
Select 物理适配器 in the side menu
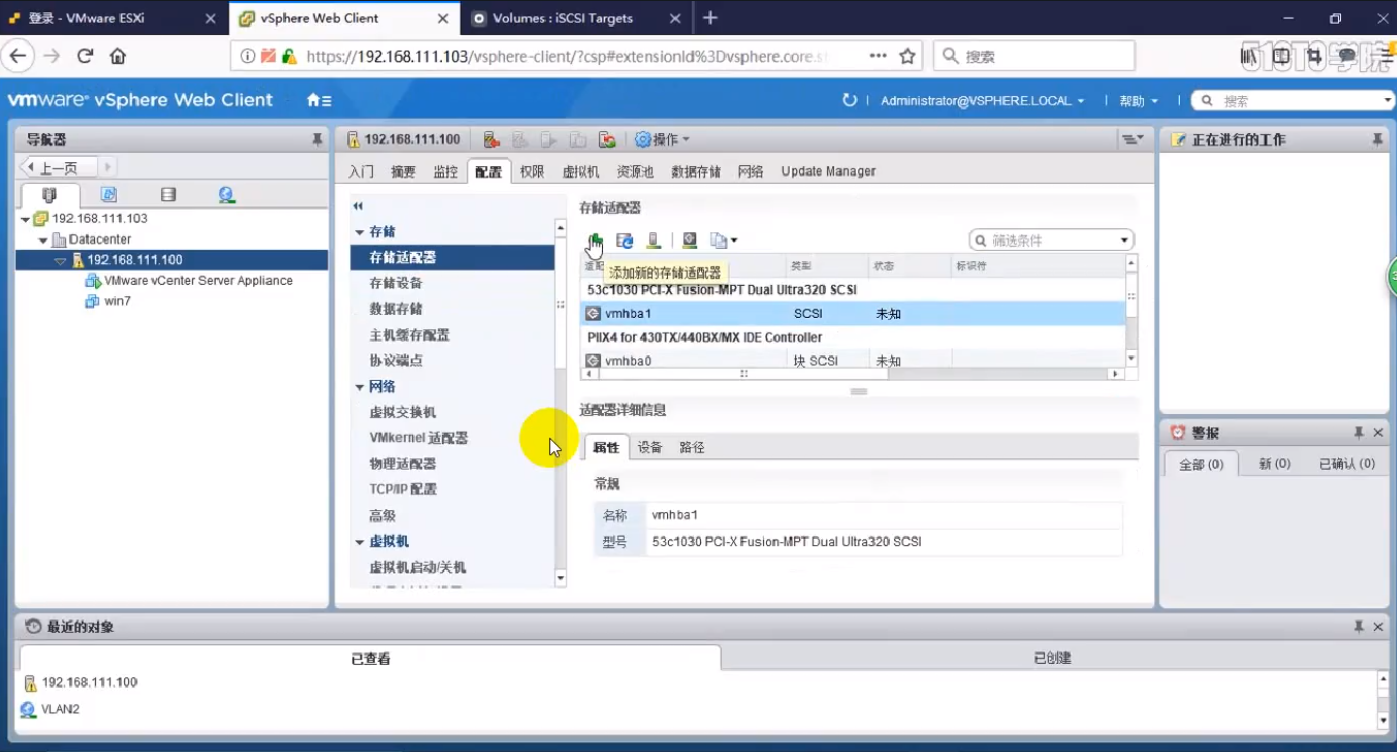(403, 464)
